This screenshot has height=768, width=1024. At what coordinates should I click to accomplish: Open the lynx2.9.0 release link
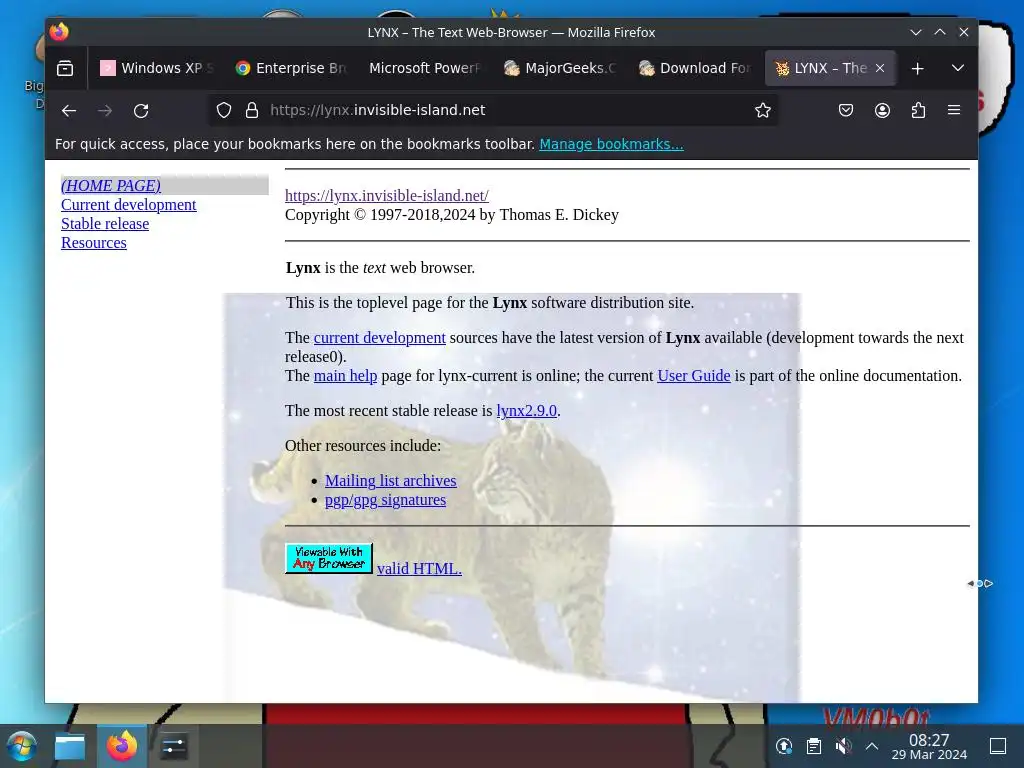(x=526, y=411)
